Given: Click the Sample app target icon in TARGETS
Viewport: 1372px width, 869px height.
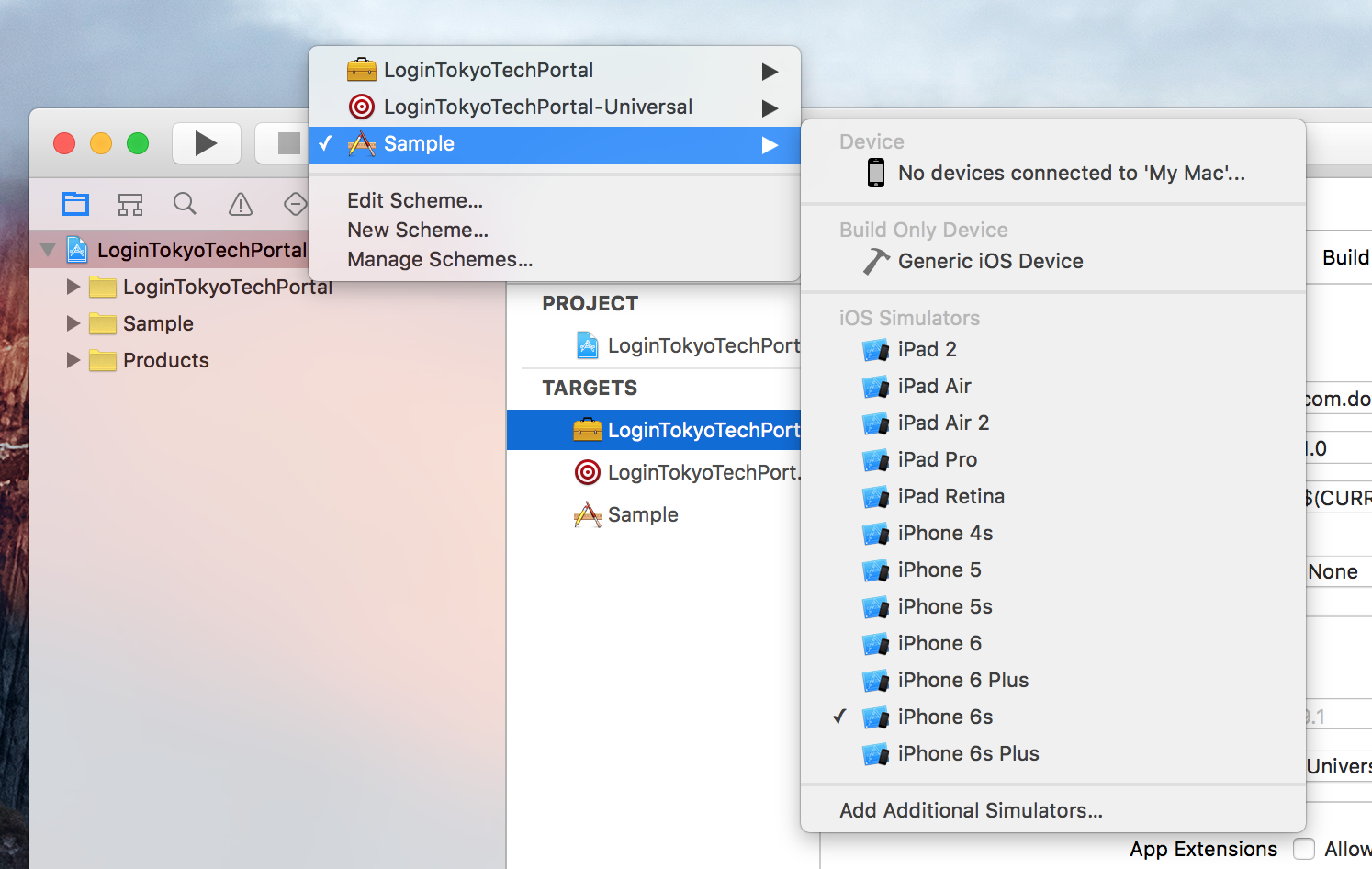Looking at the screenshot, I should [588, 514].
